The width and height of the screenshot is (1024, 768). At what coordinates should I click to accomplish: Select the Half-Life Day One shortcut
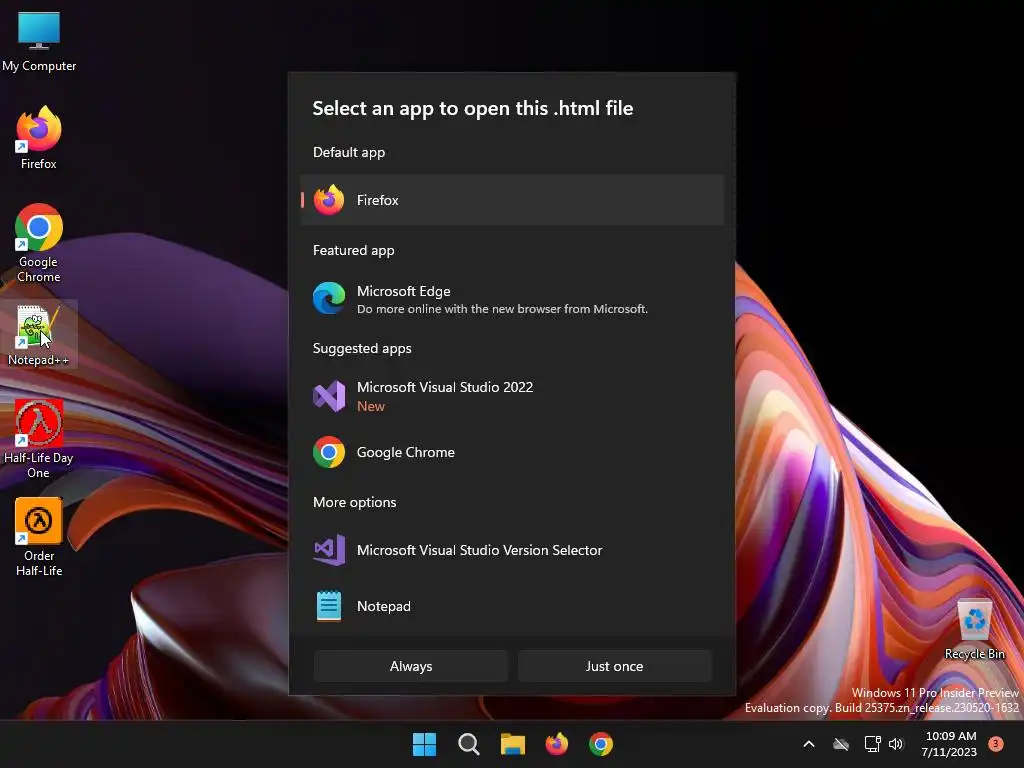39,439
